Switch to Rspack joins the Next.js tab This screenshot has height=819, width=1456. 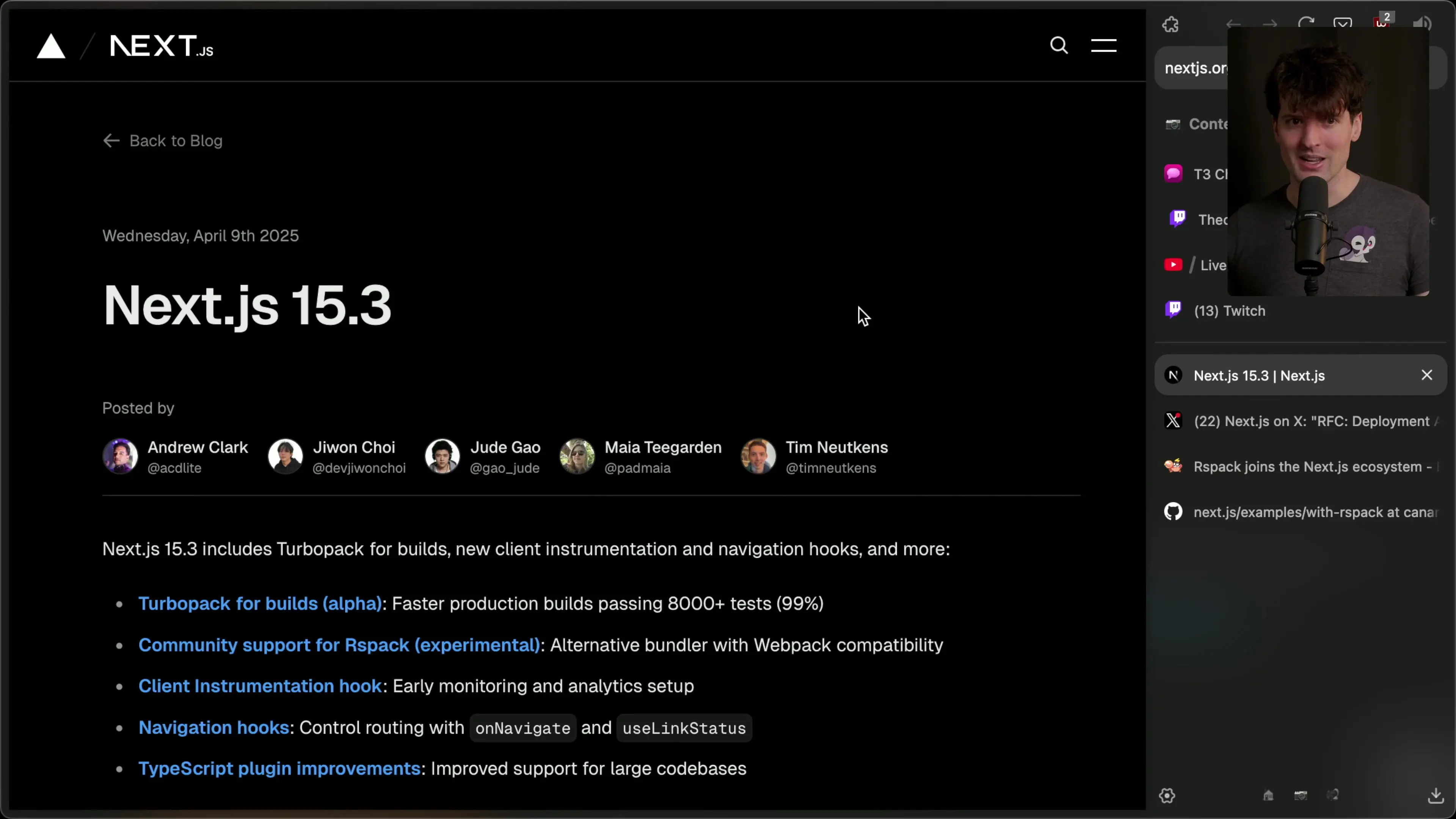point(1301,467)
